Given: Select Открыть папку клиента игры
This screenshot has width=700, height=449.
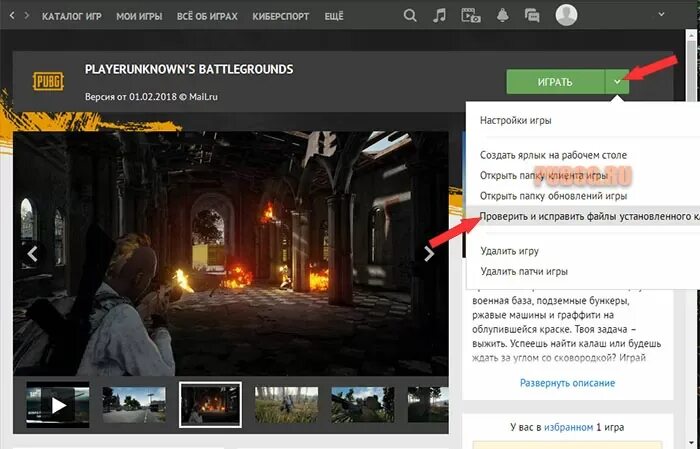Looking at the screenshot, I should pos(544,175).
